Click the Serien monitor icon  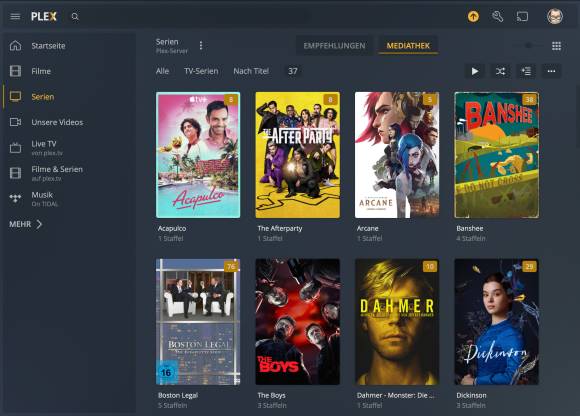(x=16, y=97)
